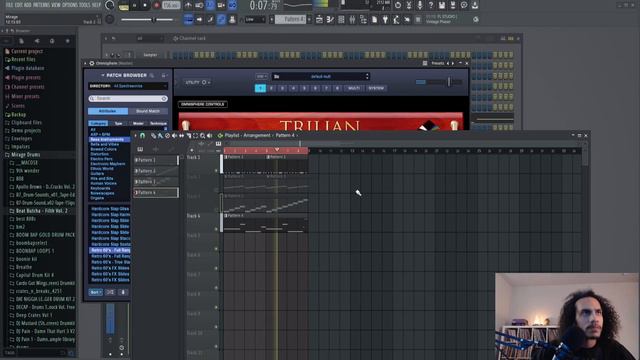Click the red record button
This screenshot has height=360, width=640.
pyautogui.click(x=156, y=6)
